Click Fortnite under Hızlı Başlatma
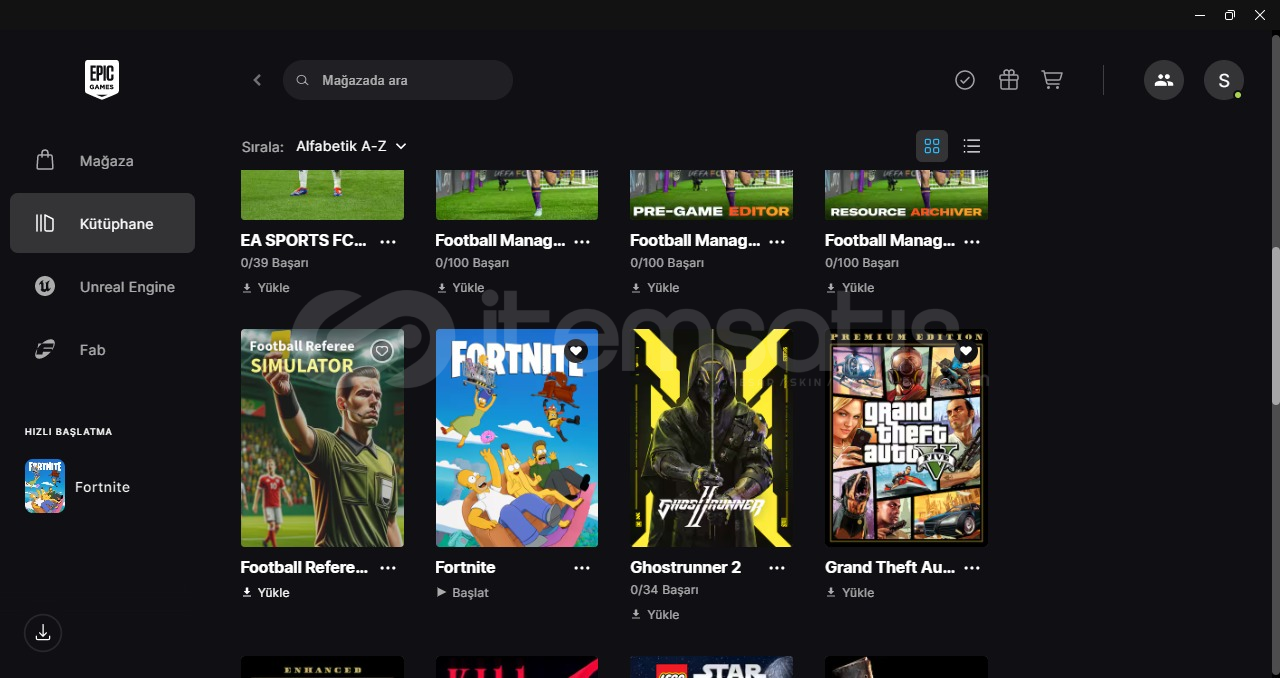 pos(102,487)
